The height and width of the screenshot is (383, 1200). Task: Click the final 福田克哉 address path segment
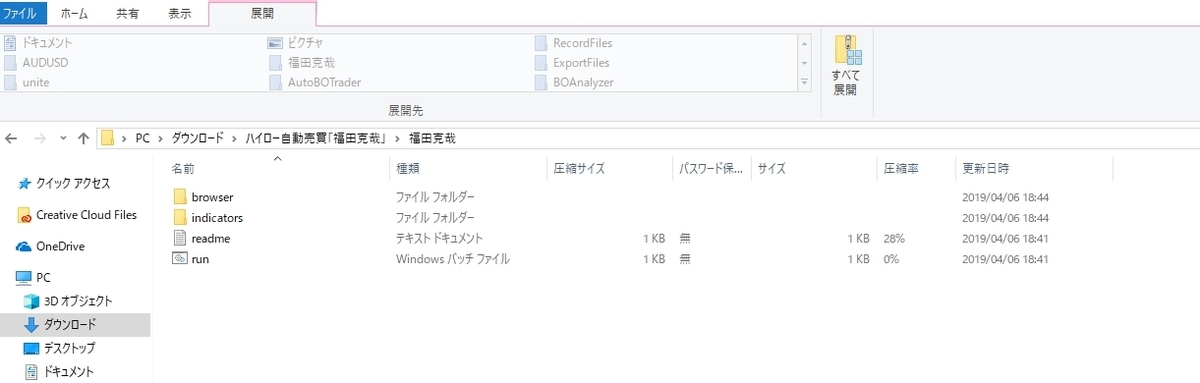pyautogui.click(x=432, y=138)
